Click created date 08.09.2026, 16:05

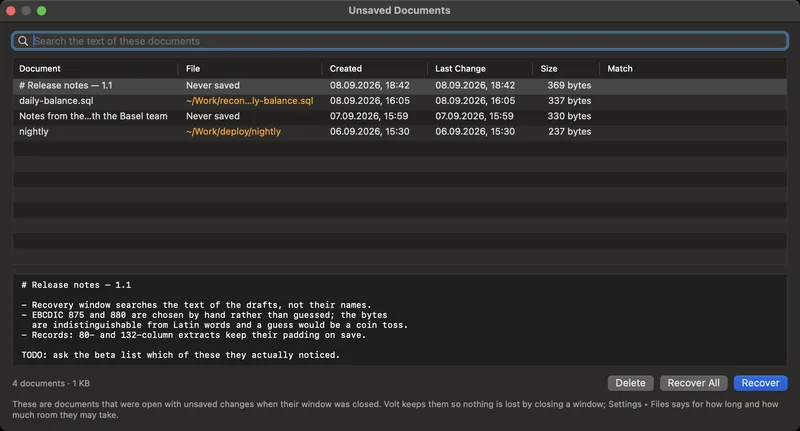369,100
